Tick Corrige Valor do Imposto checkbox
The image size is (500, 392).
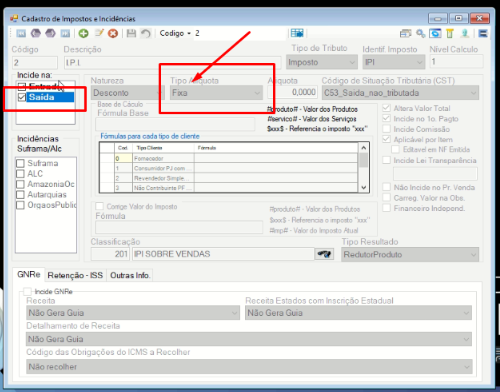click(99, 206)
